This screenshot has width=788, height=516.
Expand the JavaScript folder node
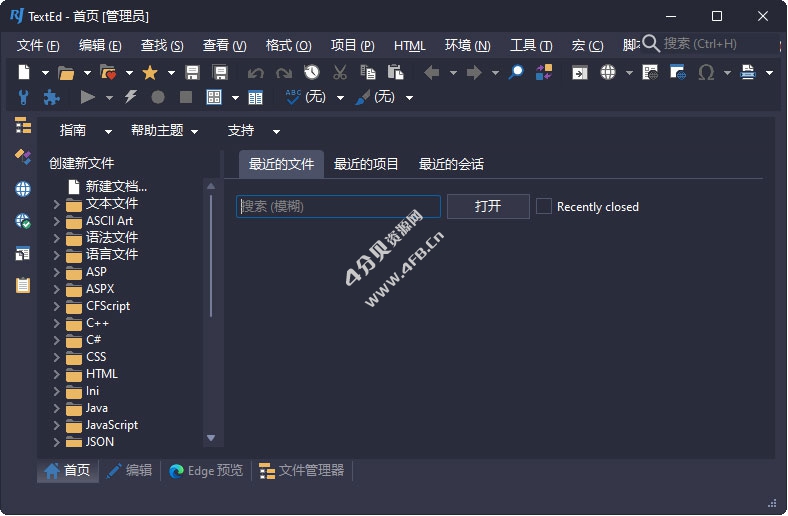click(x=56, y=425)
